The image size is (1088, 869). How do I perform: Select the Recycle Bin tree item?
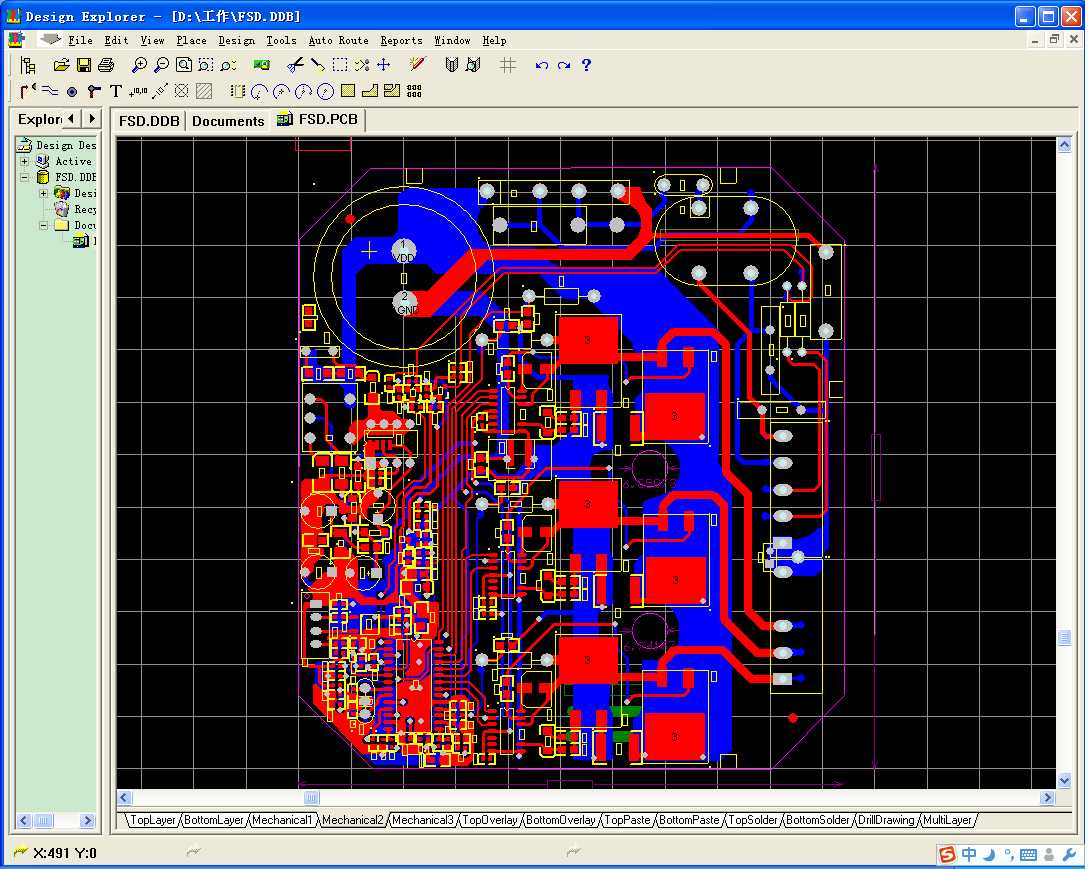coord(76,209)
